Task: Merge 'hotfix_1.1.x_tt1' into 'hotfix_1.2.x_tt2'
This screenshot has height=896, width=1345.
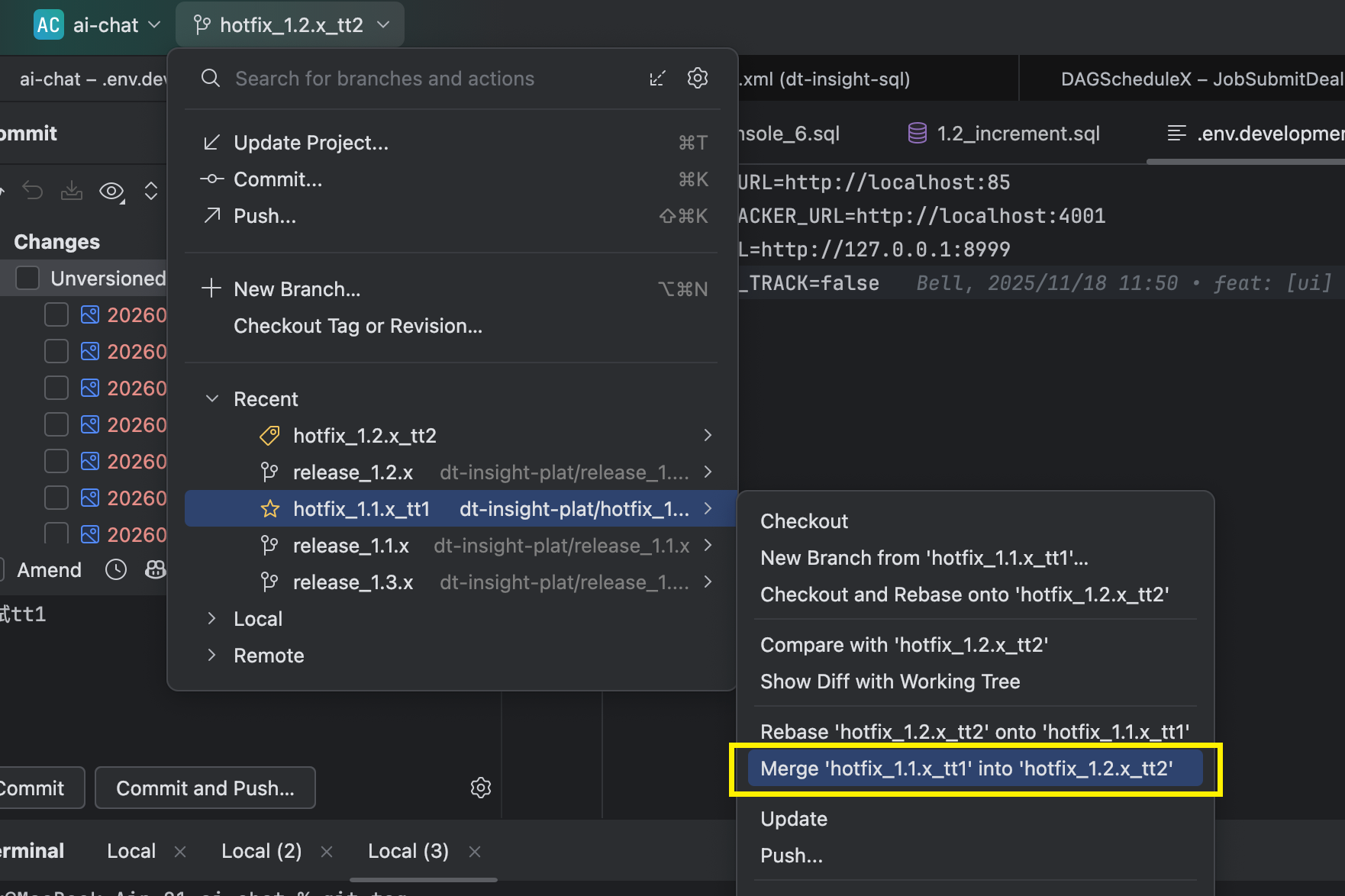Action: pyautogui.click(x=975, y=769)
